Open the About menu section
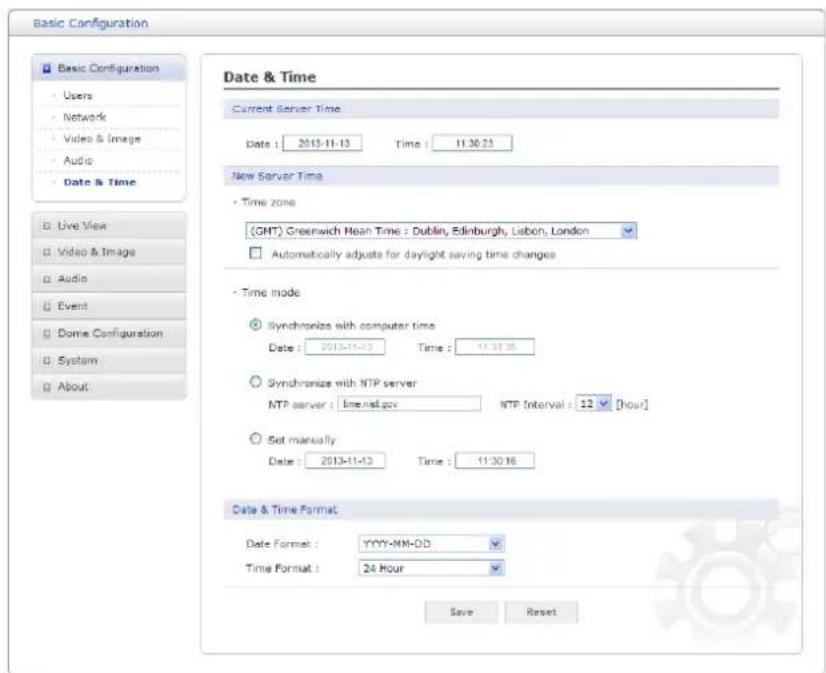 (109, 387)
